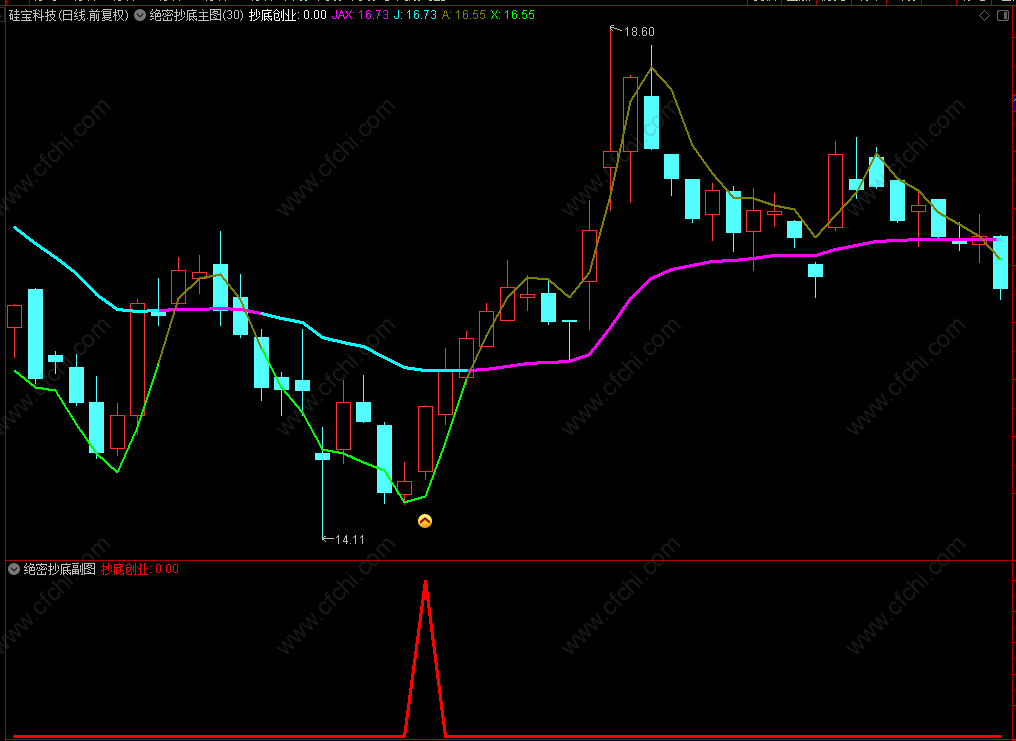Click the candlestick with the 18.60 high wick
This screenshot has width=1016, height=741.
[x=610, y=159]
